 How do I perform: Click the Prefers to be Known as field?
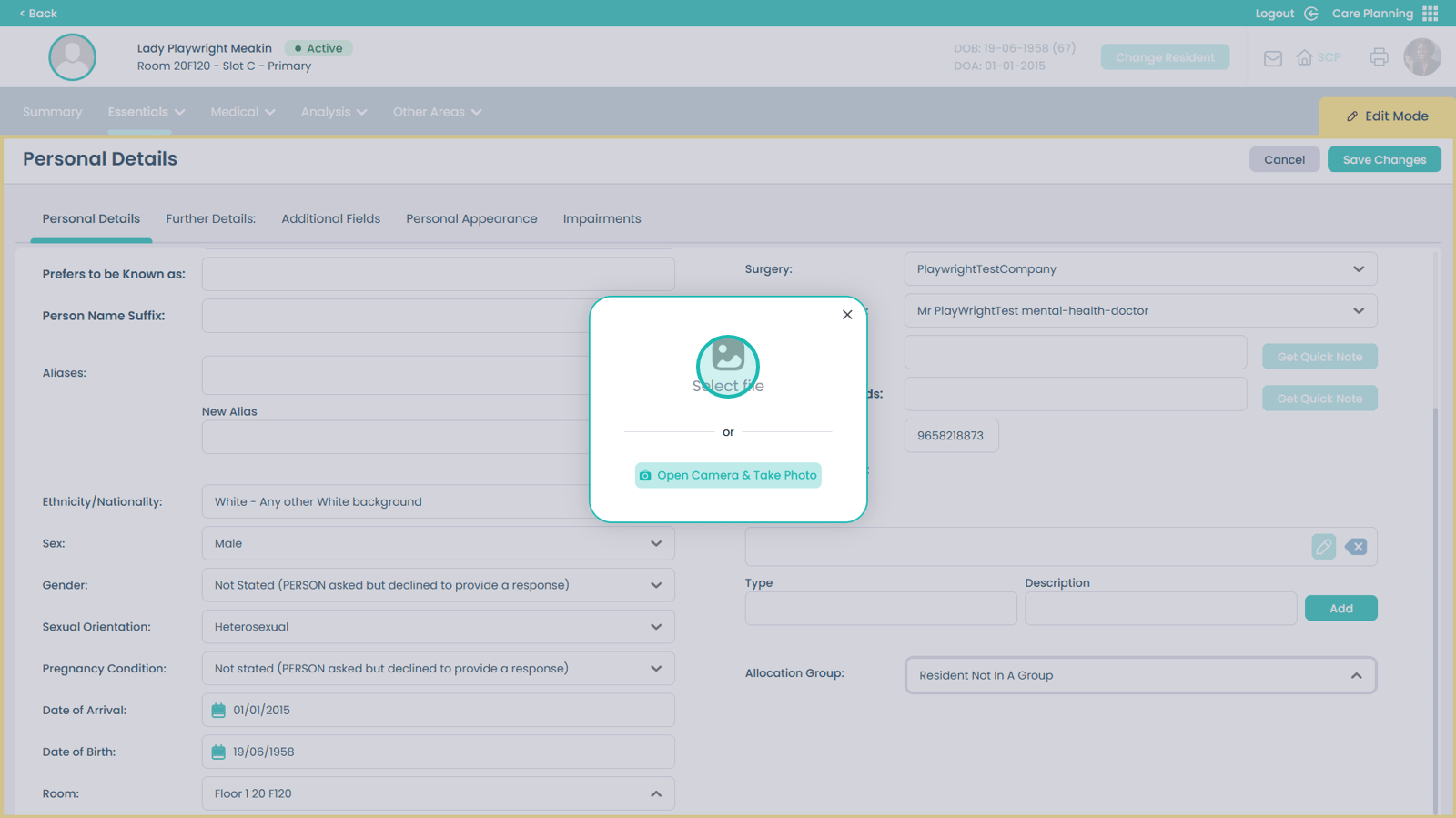click(x=438, y=274)
